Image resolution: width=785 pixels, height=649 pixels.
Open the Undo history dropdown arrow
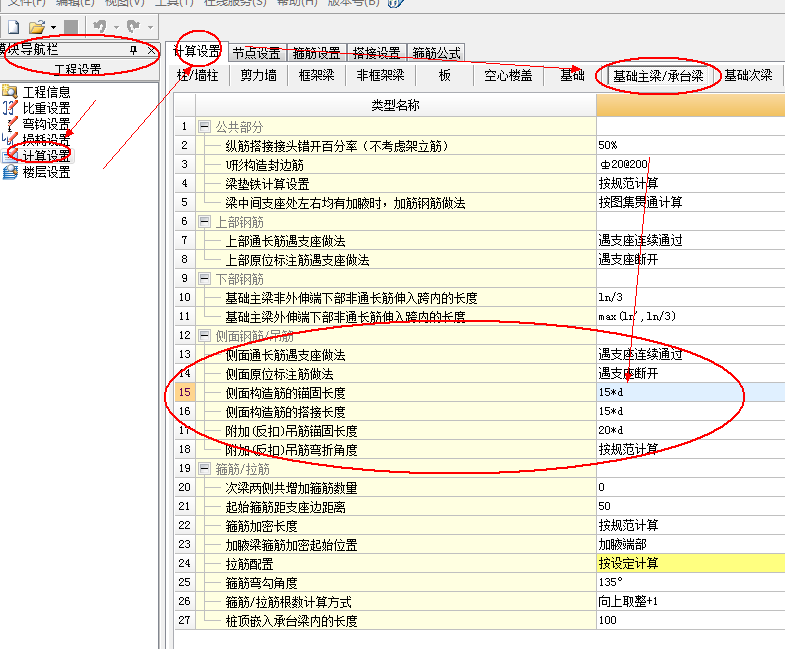pyautogui.click(x=116, y=28)
